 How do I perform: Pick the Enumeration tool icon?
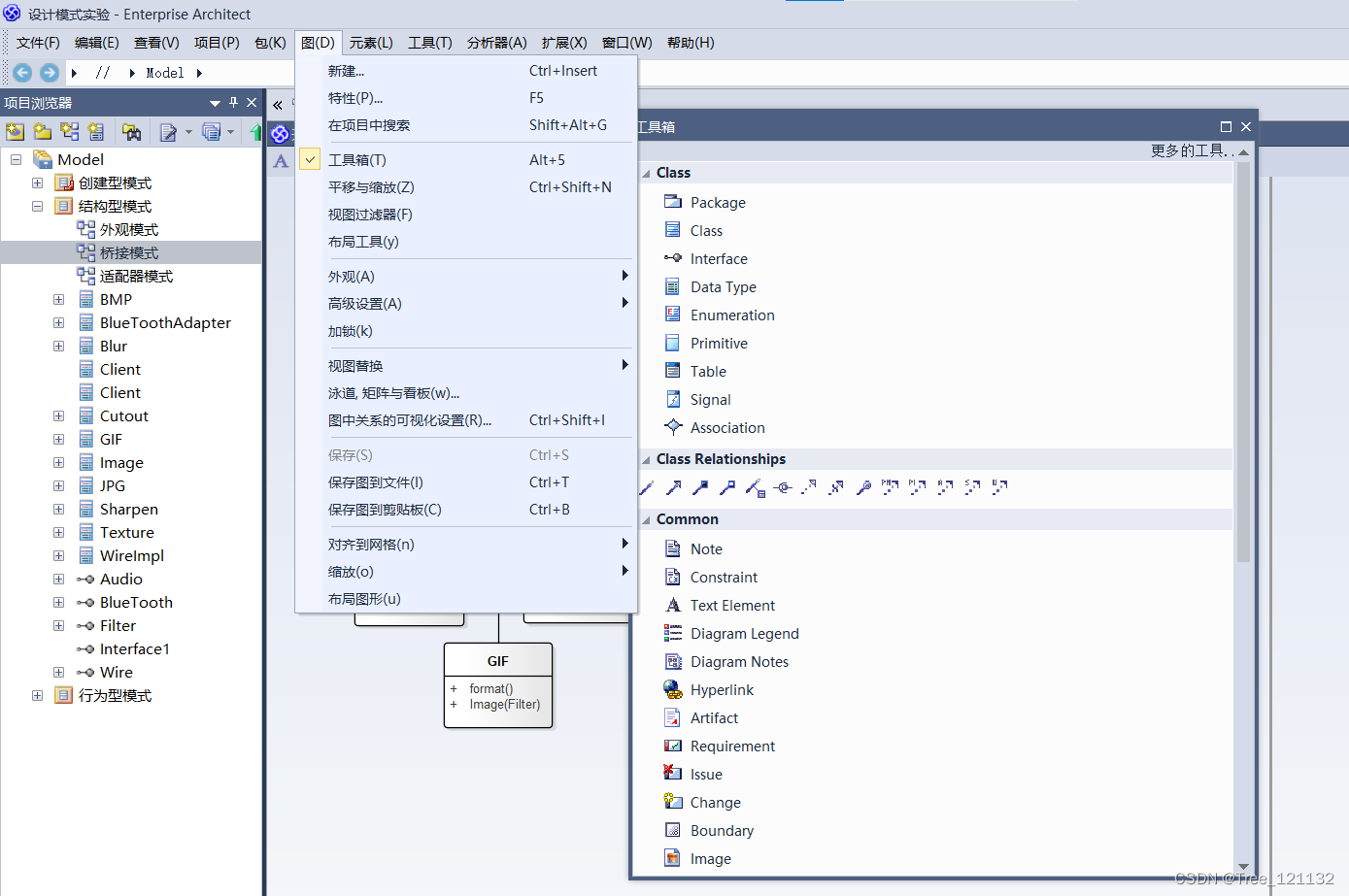673,315
